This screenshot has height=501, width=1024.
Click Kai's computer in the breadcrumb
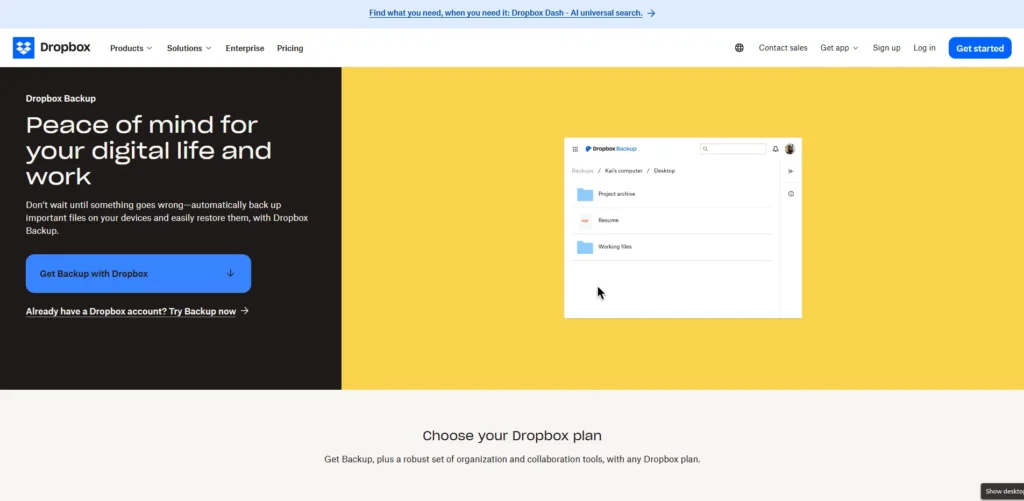click(x=624, y=170)
